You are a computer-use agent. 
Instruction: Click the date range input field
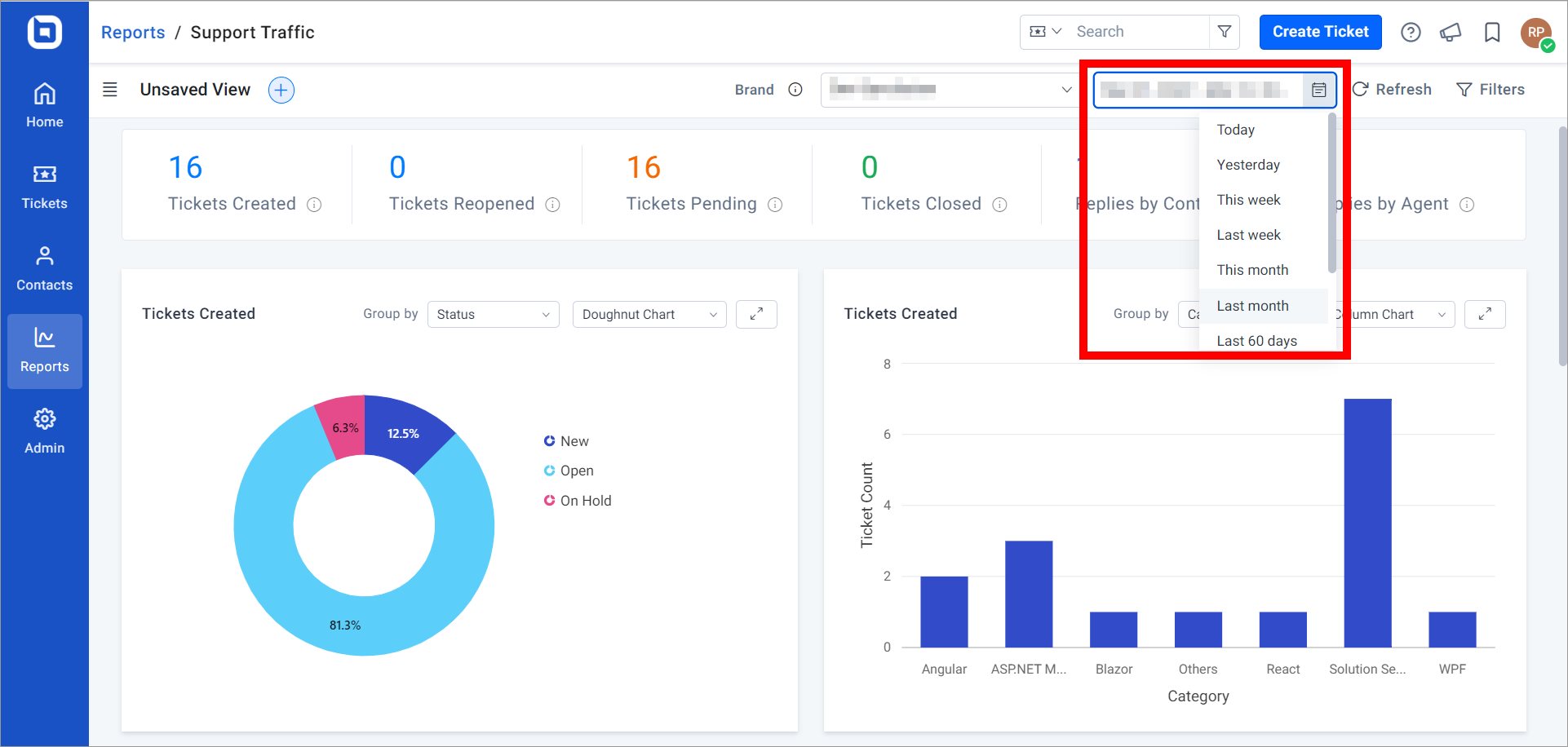tap(1199, 90)
